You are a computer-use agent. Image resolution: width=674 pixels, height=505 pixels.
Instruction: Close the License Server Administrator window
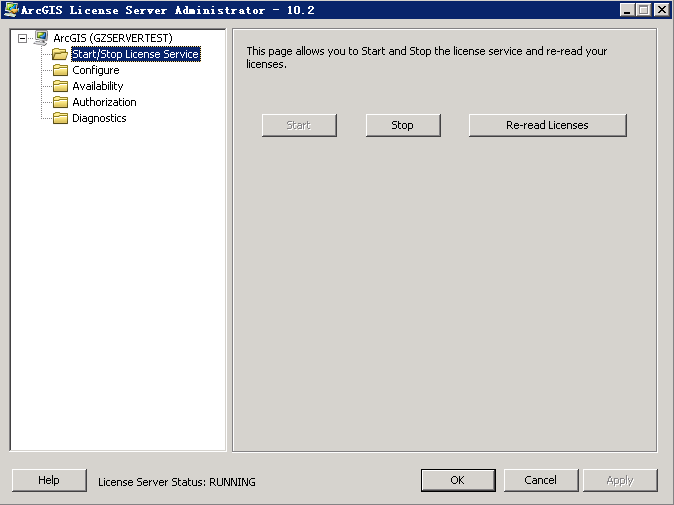tap(662, 9)
